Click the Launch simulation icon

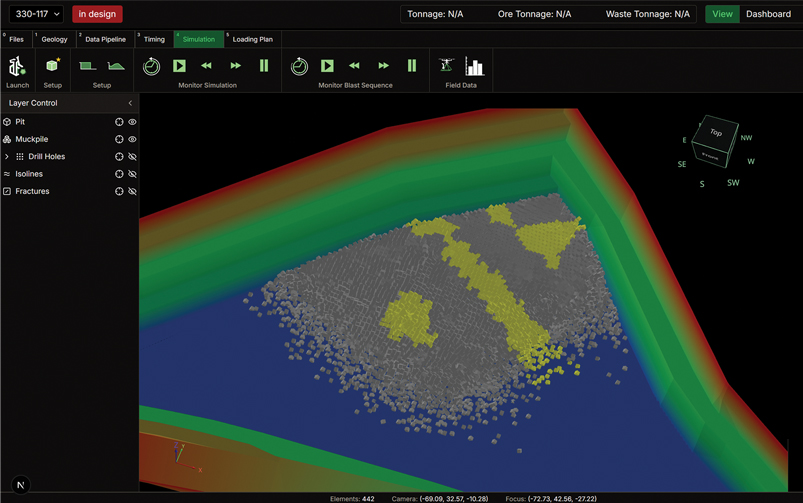(x=17, y=67)
